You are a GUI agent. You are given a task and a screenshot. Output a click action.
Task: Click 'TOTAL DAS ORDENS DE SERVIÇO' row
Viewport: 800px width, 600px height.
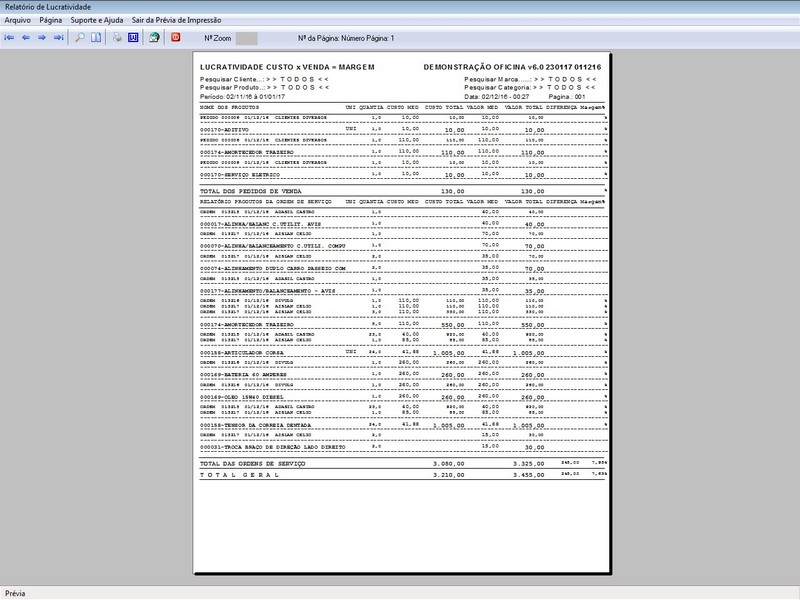coord(403,464)
